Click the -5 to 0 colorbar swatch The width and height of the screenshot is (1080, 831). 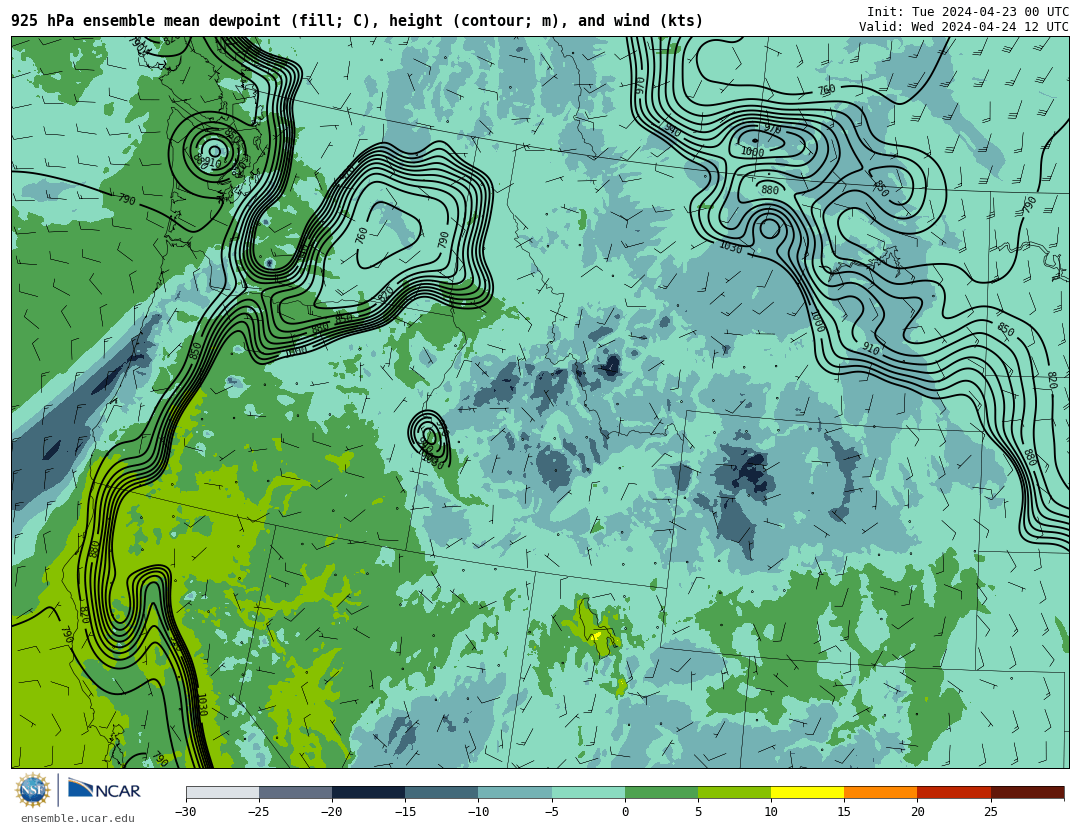point(588,792)
